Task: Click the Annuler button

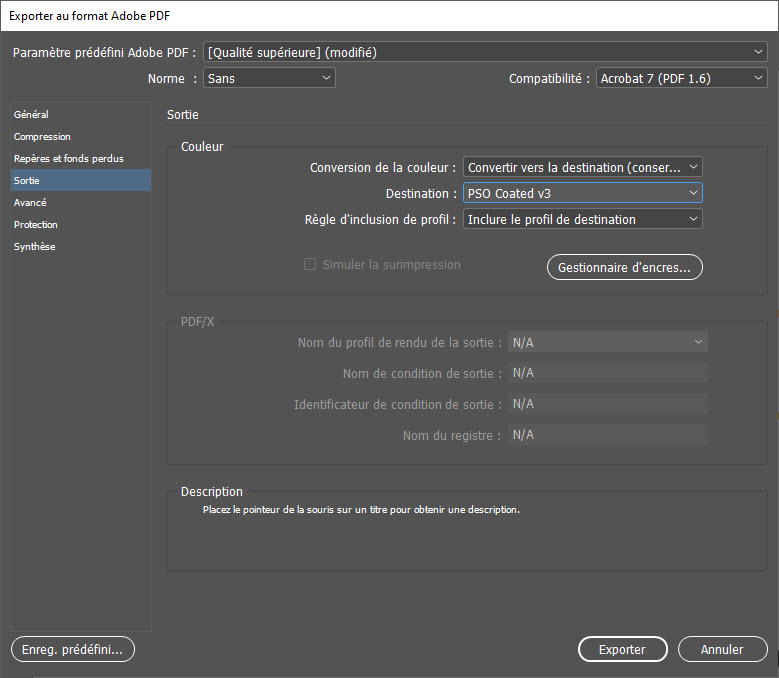Action: coord(722,649)
